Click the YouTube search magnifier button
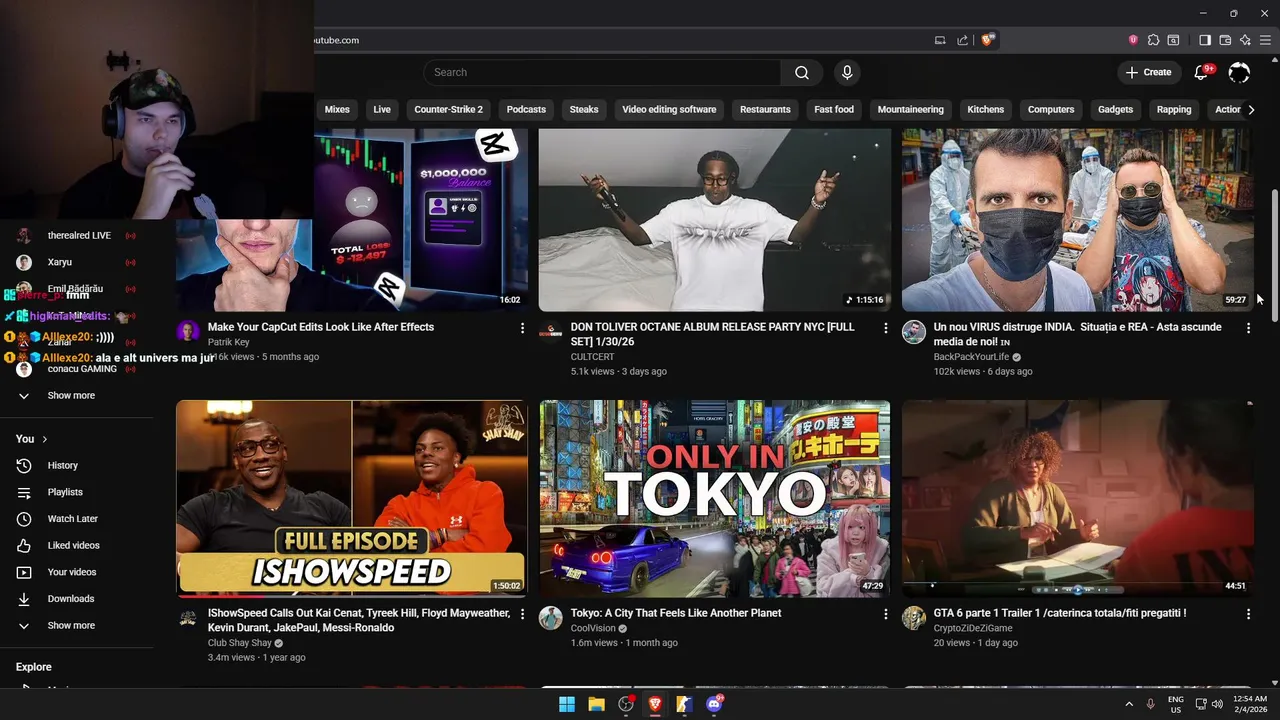 (802, 72)
